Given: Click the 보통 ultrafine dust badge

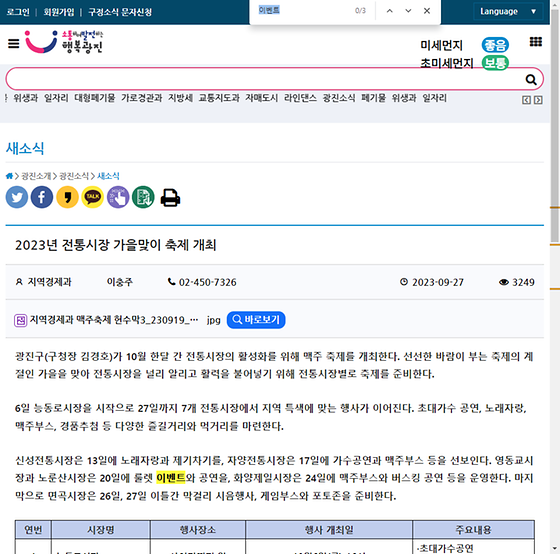Looking at the screenshot, I should (x=495, y=63).
